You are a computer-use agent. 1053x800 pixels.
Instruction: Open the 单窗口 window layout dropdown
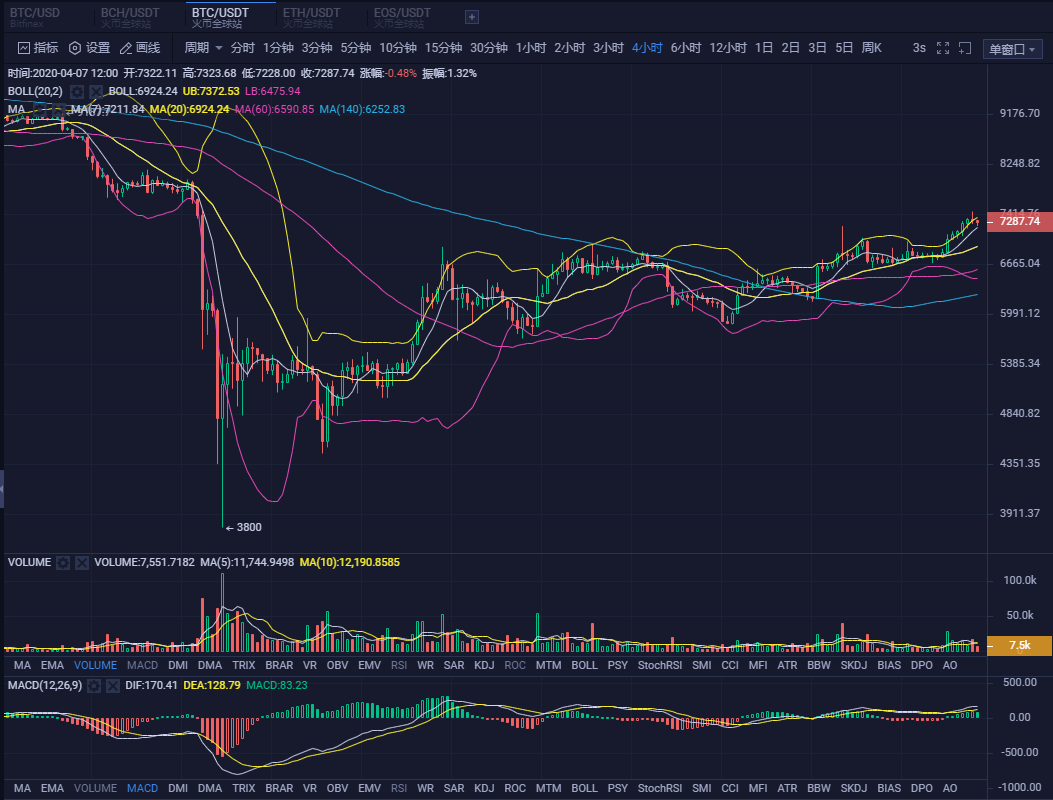coord(1013,49)
